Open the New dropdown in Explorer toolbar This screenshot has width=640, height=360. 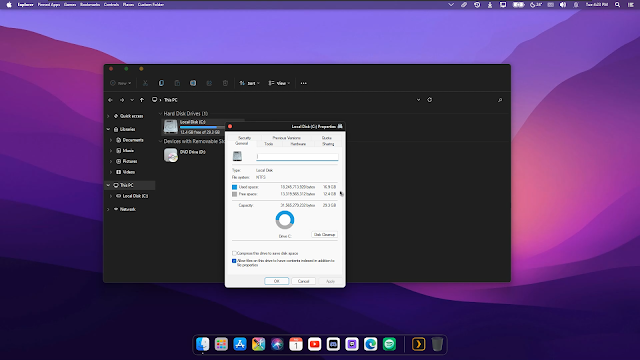pos(121,83)
